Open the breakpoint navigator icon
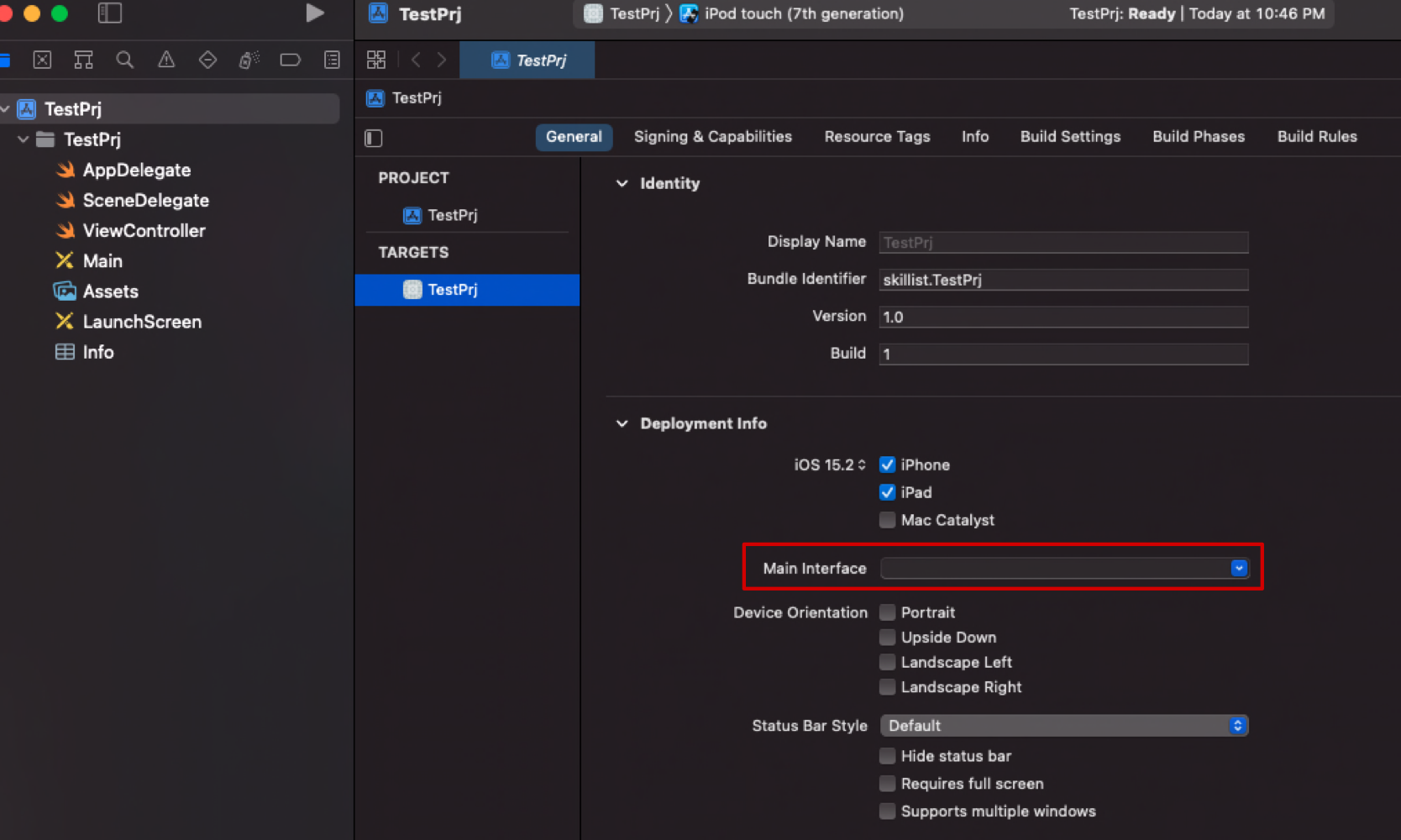1401x840 pixels. pos(291,60)
